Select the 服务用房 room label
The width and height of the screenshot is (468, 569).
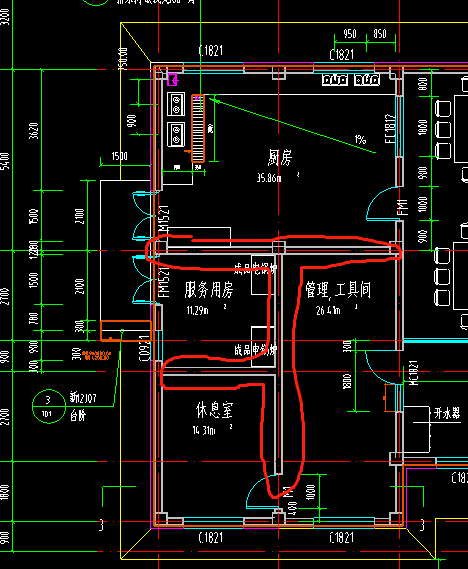click(209, 290)
